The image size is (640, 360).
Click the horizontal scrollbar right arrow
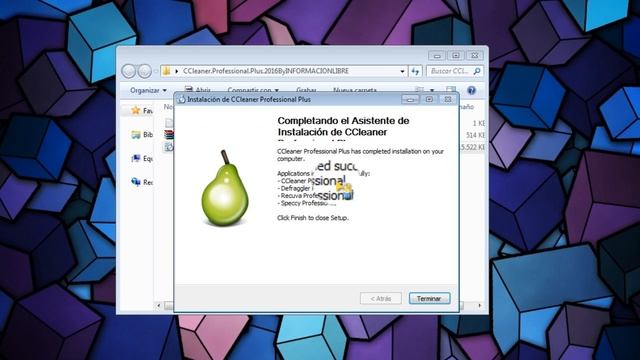click(x=480, y=305)
